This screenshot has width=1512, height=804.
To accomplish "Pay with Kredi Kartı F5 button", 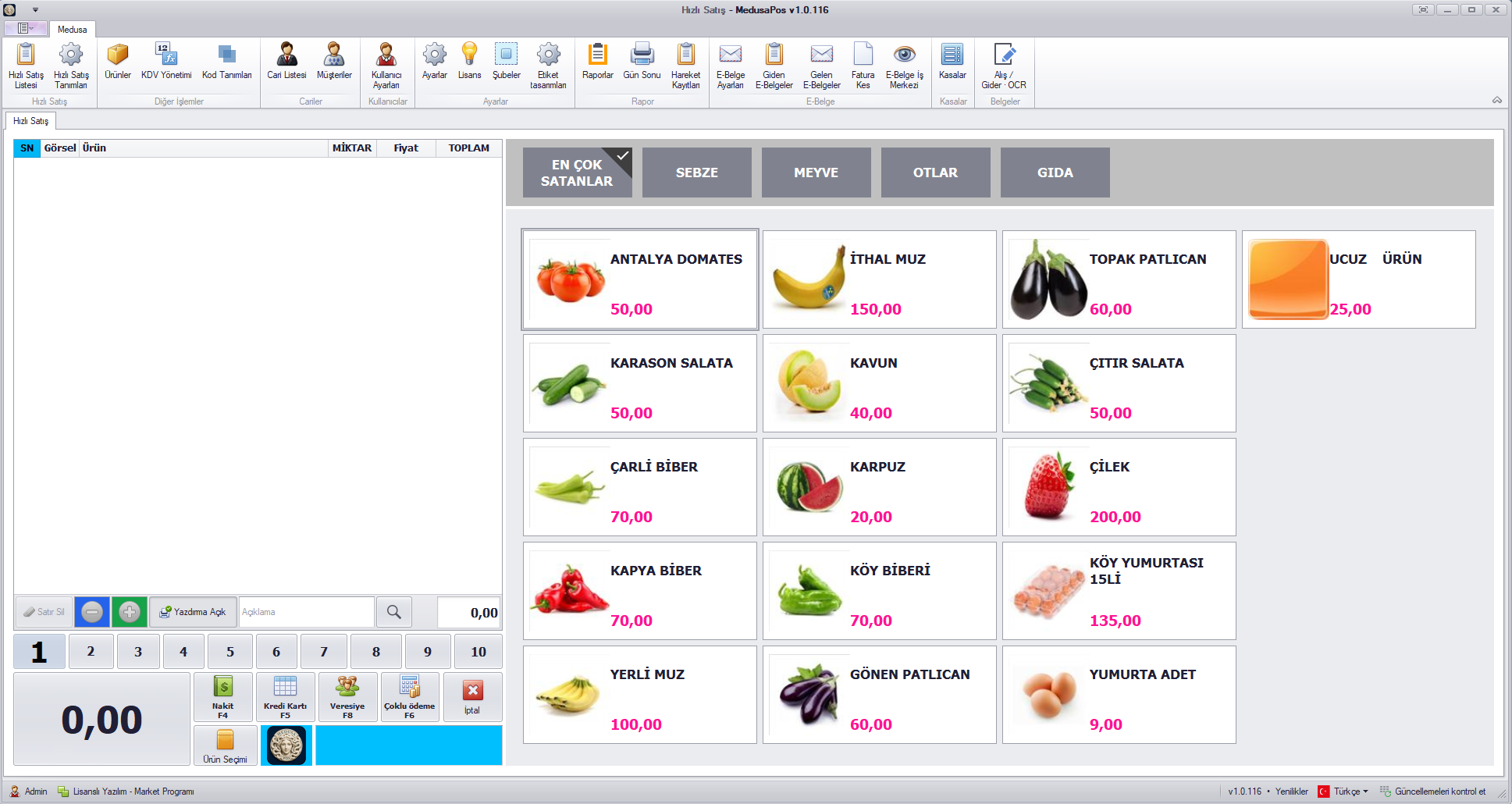I will 285,697.
